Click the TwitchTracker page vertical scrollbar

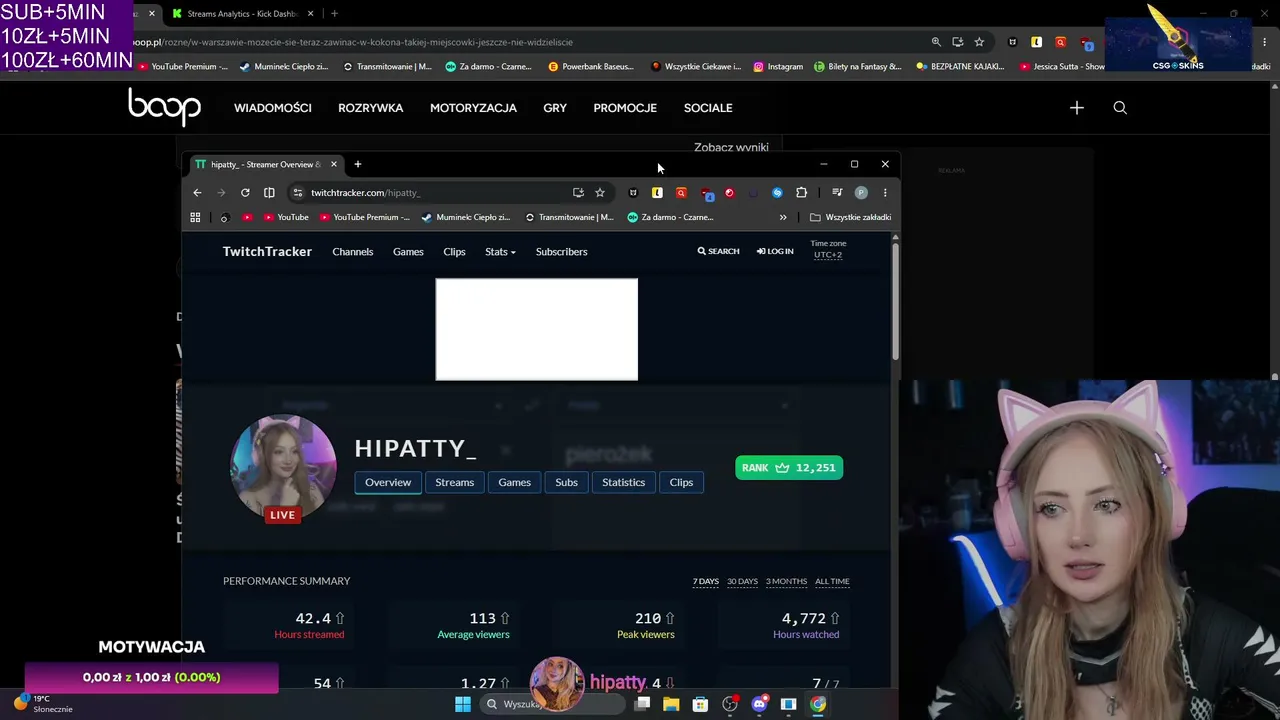[895, 300]
